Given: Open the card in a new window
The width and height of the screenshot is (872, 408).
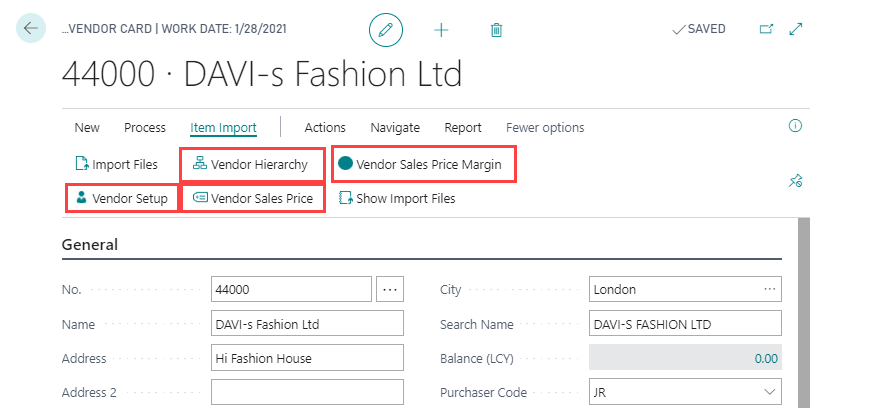Looking at the screenshot, I should (767, 29).
